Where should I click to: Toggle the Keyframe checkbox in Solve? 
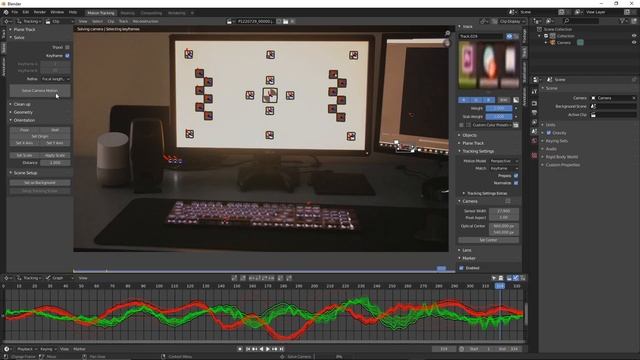point(67,56)
